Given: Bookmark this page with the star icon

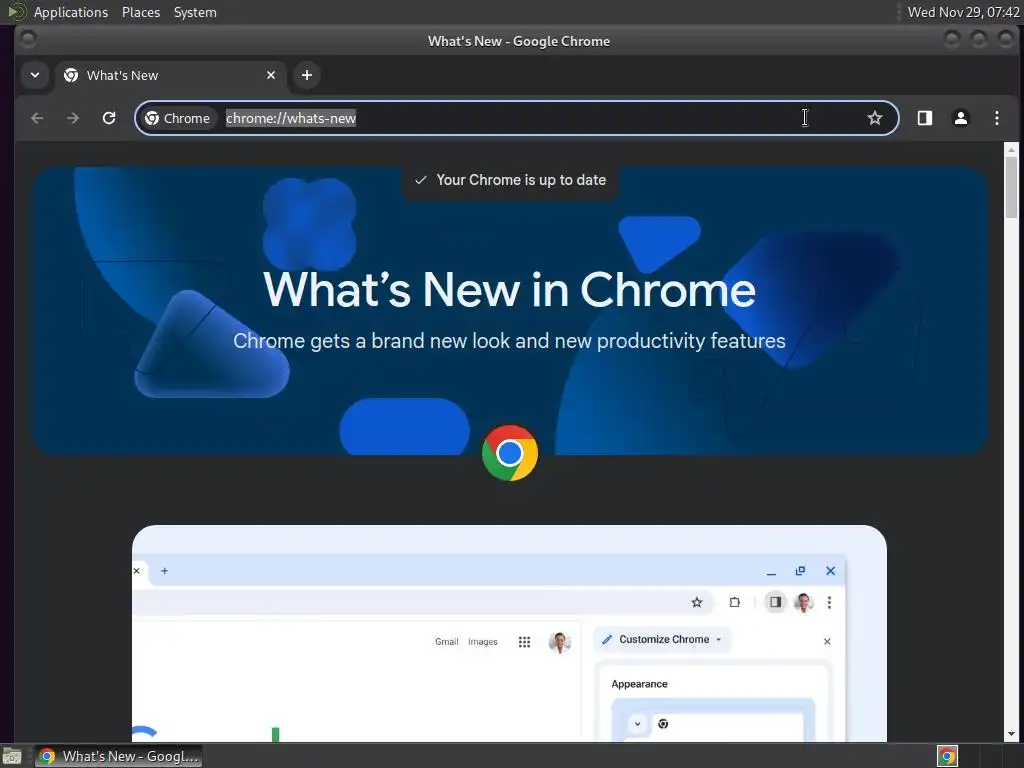Looking at the screenshot, I should tap(874, 118).
